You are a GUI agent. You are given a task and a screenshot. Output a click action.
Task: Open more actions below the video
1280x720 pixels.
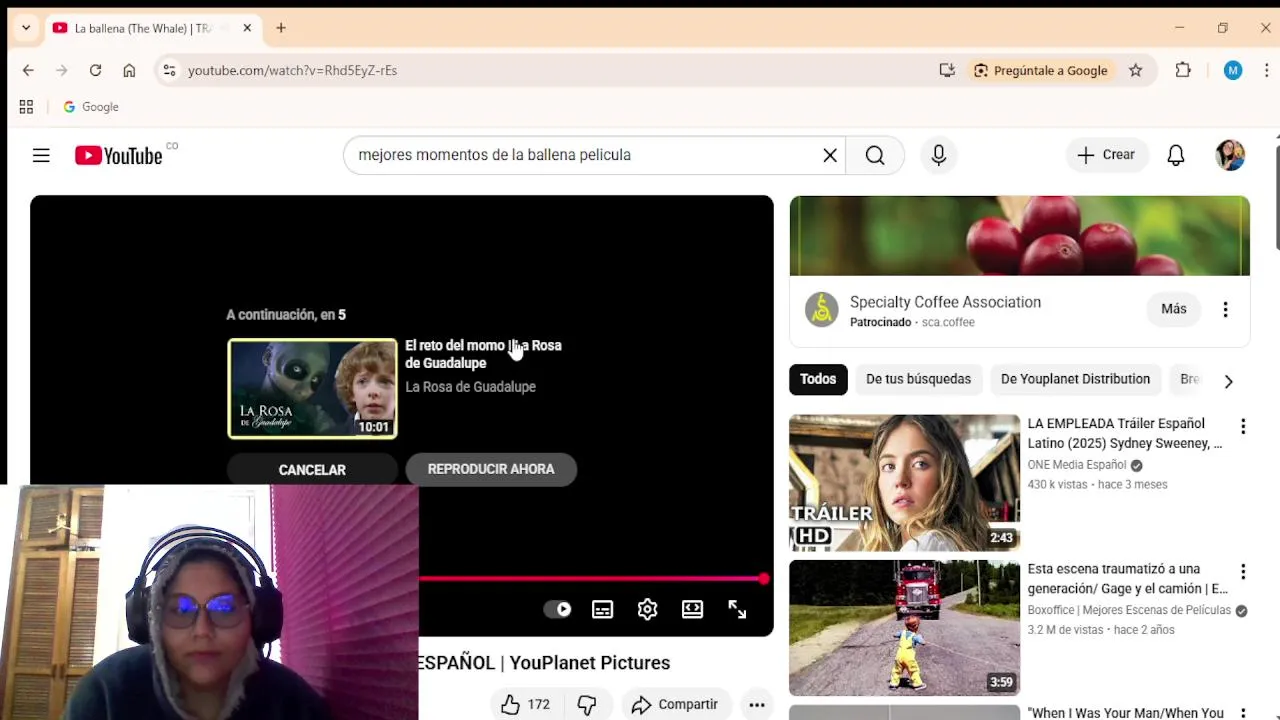757,704
